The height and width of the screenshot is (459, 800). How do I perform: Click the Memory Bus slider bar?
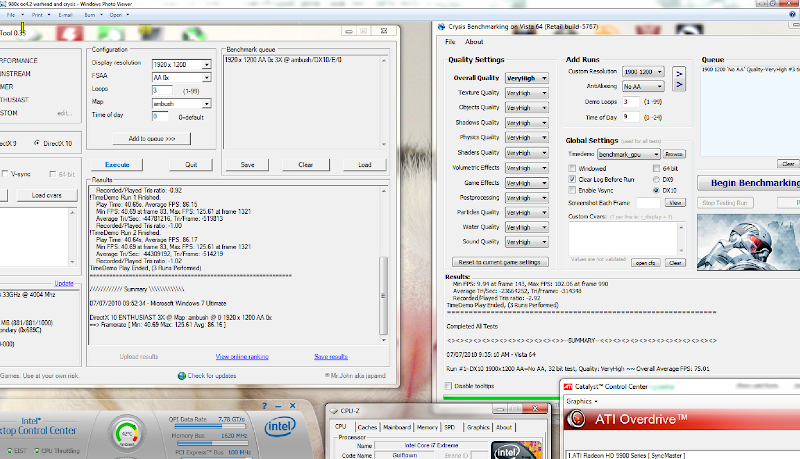pos(211,443)
